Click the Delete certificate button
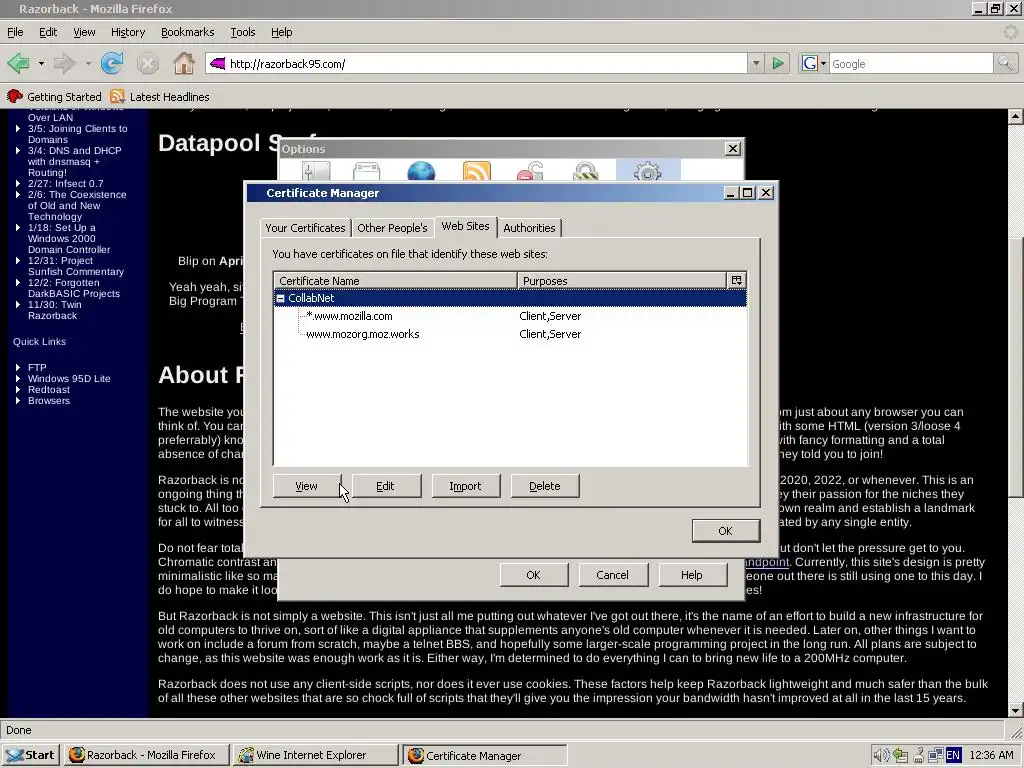Screen dimensions: 1024x768 click(x=545, y=486)
